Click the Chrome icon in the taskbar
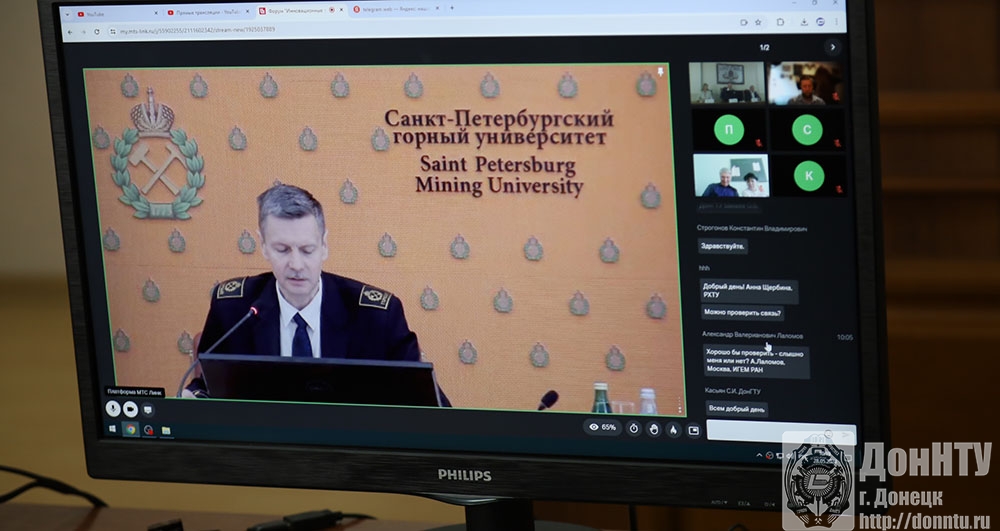 pos(131,430)
